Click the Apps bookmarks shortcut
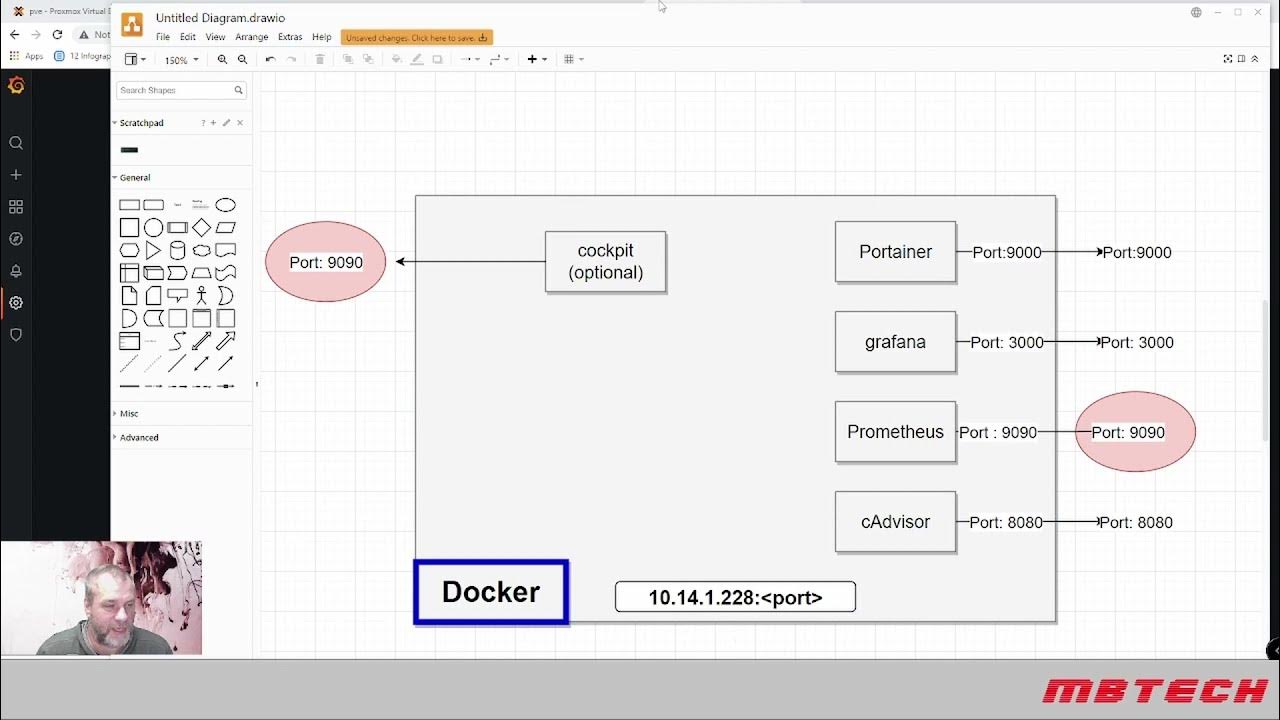 point(28,56)
